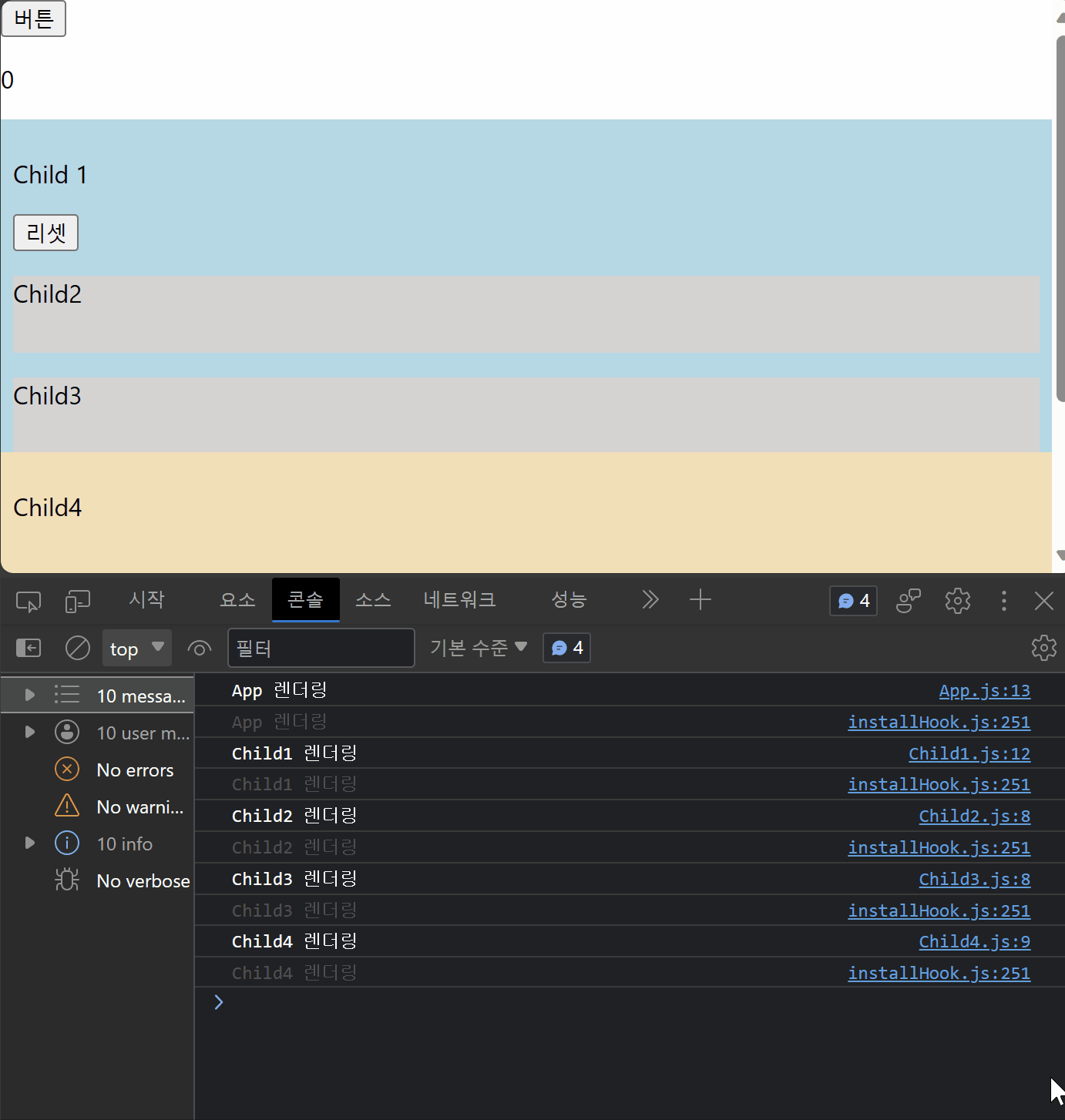The height and width of the screenshot is (1120, 1065).
Task: Click the scrollbar down arrow on page
Action: point(1060,555)
